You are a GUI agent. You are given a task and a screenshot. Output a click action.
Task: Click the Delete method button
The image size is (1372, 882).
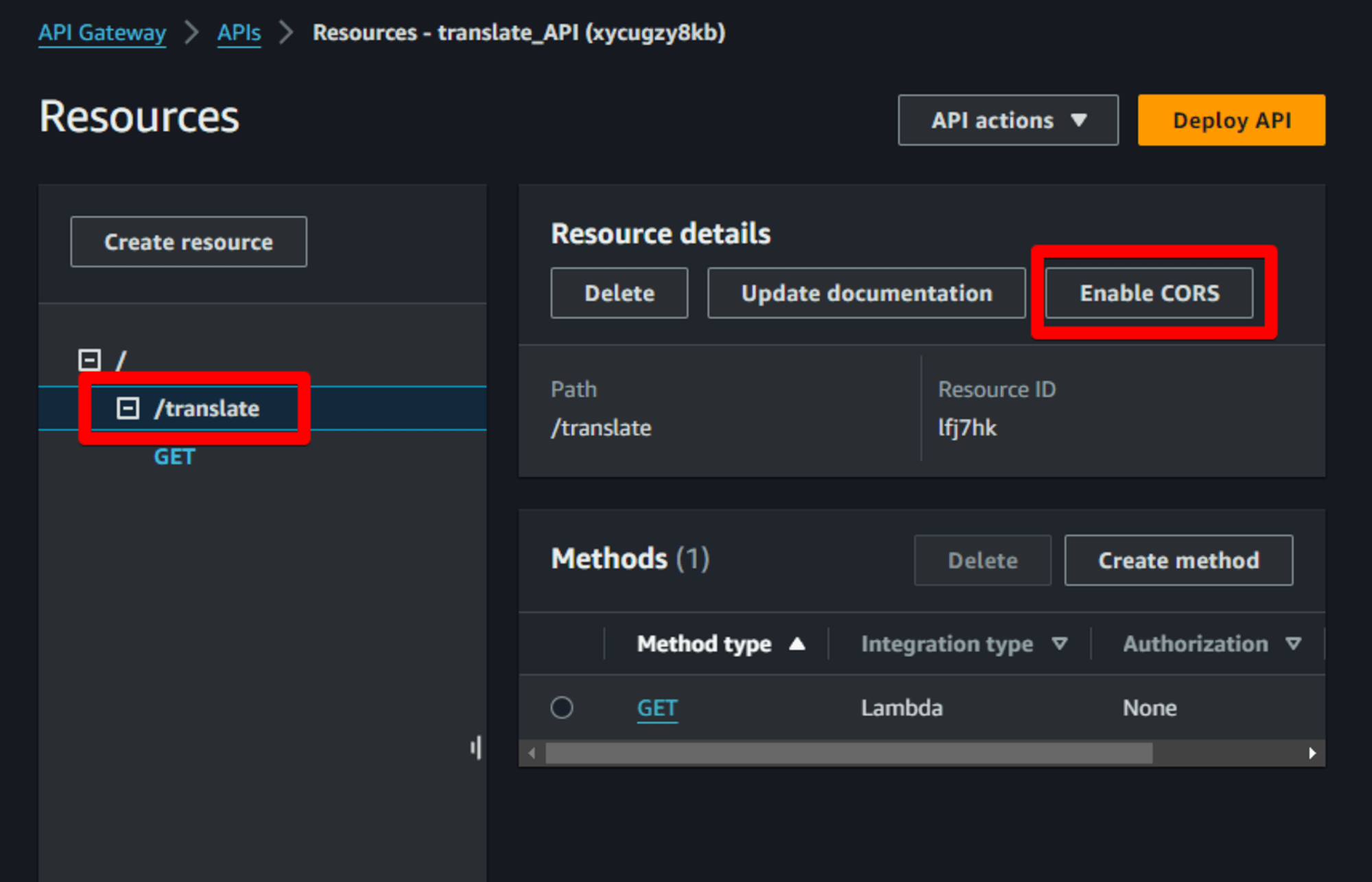coord(983,558)
